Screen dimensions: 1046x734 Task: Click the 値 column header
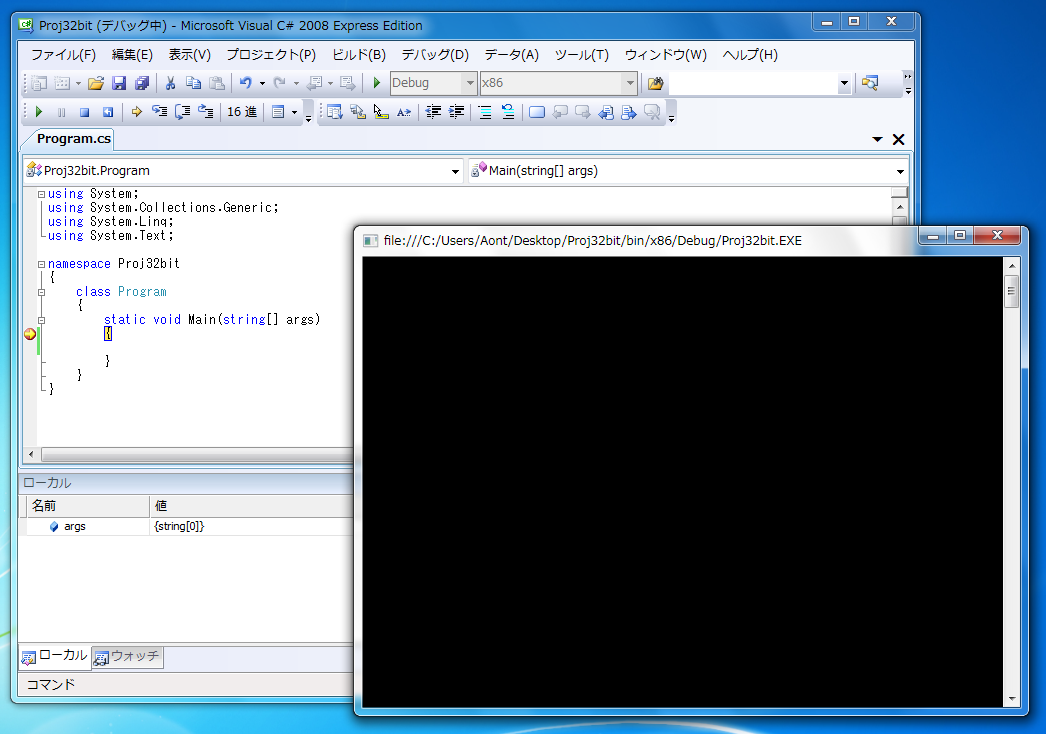coord(251,506)
